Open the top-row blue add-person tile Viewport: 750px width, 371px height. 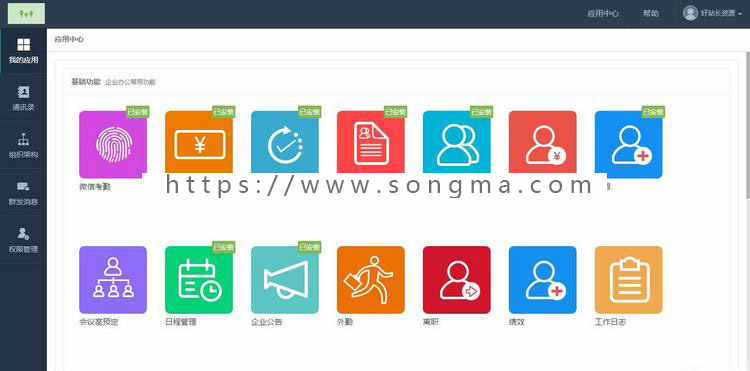coord(629,144)
